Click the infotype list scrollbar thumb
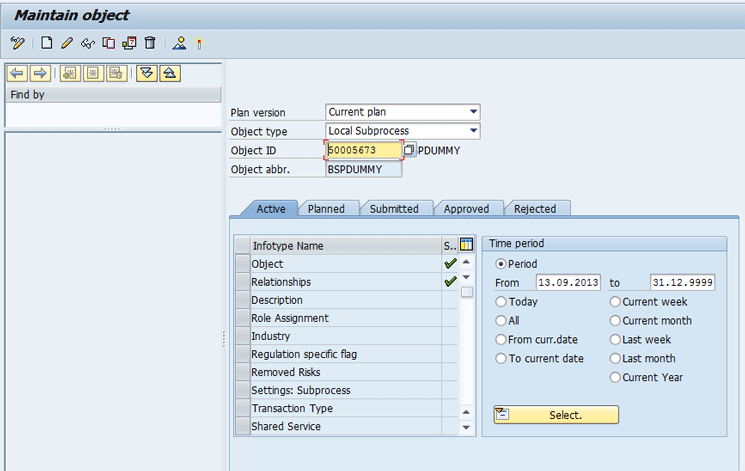 coord(467,292)
